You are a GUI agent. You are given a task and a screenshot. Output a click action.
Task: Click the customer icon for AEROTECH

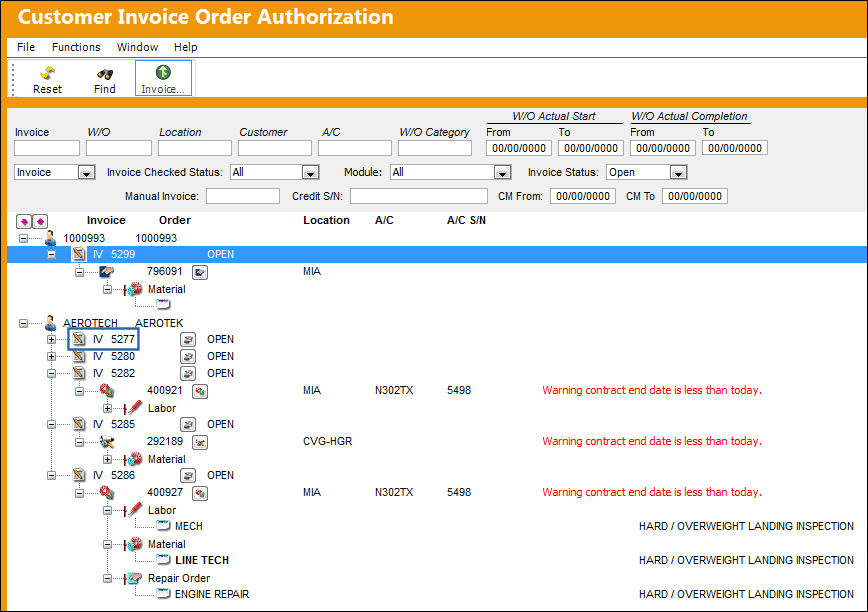pyautogui.click(x=50, y=323)
